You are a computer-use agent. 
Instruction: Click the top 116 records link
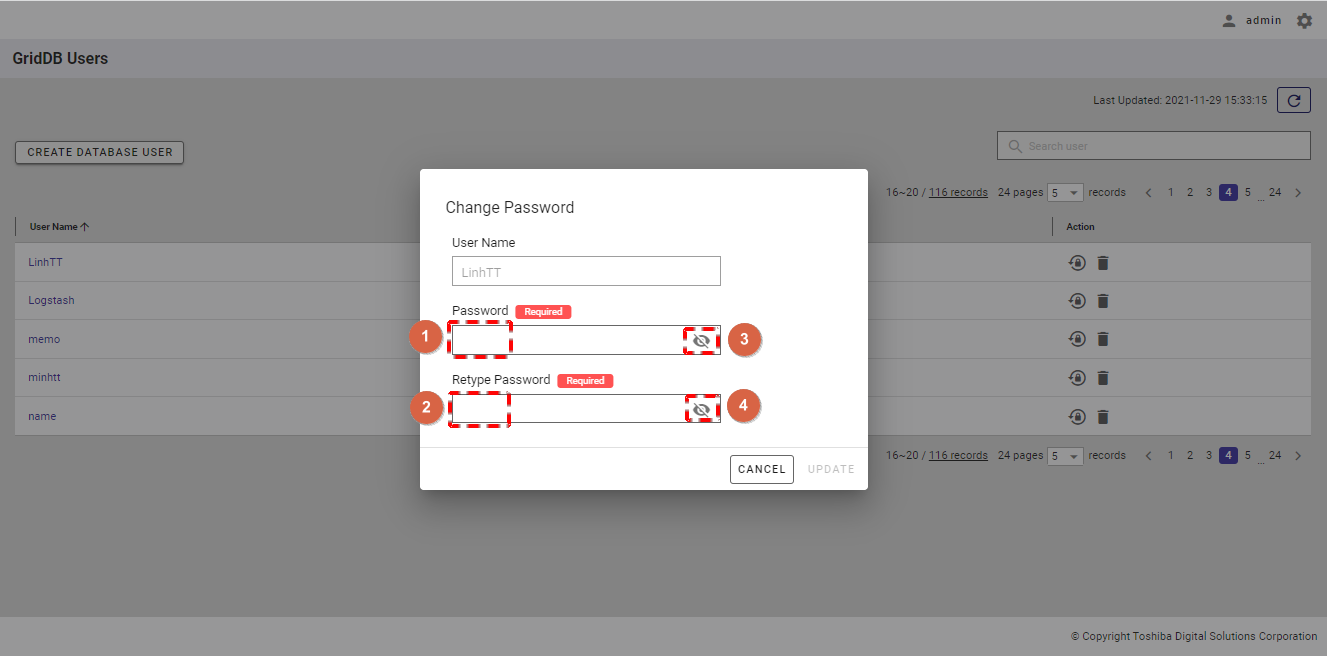(x=958, y=192)
